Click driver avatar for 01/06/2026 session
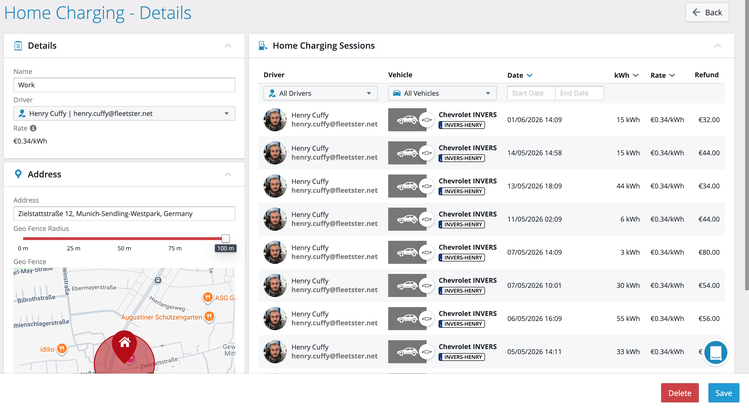749x412 pixels. [275, 120]
